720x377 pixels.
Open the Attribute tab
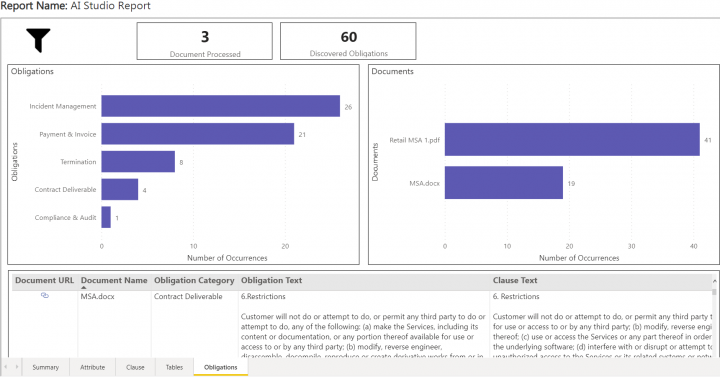coord(92,367)
